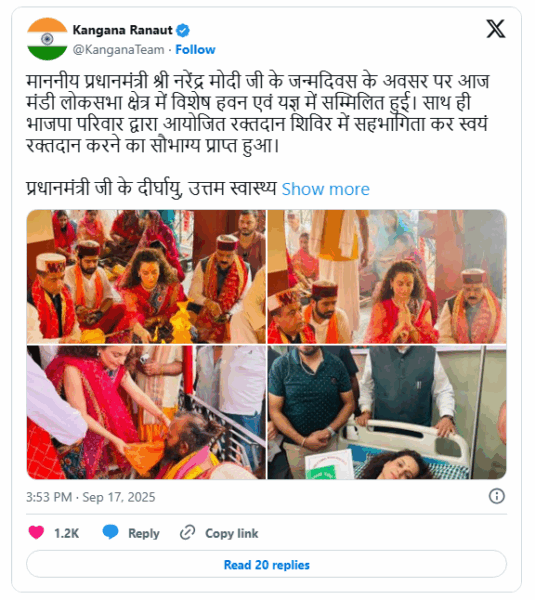Open top-right folded hands prayer photo
Viewport: 535px width, 600px height.
[387, 277]
